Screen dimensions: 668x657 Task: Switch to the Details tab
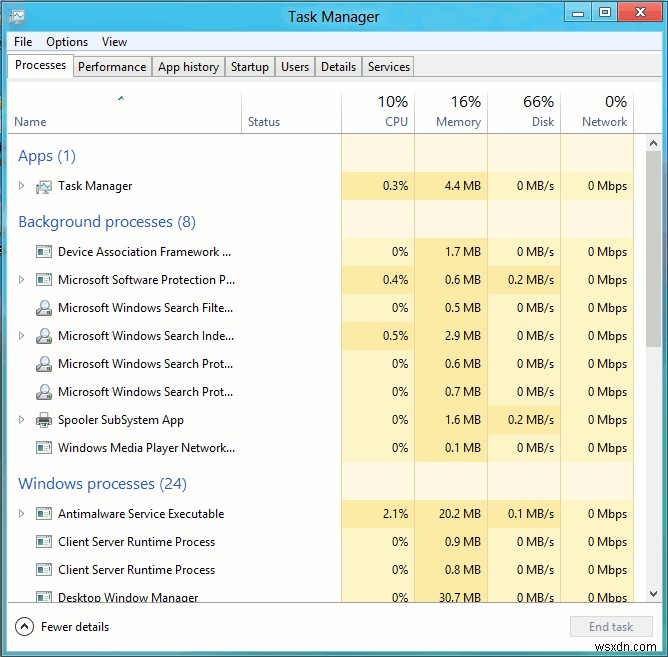point(338,67)
